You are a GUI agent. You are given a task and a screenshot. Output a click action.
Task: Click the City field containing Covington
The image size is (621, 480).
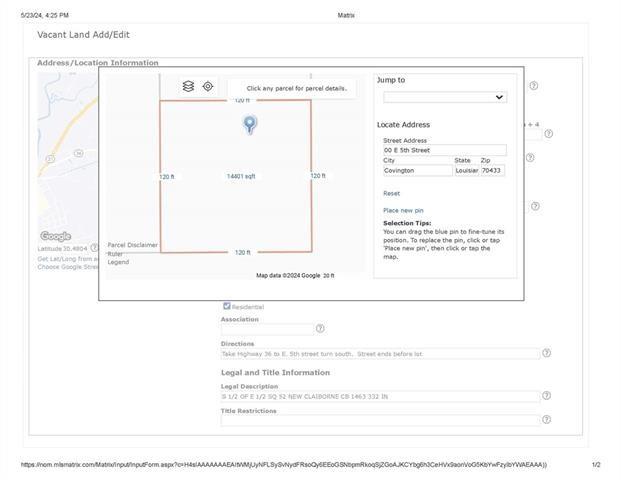pyautogui.click(x=417, y=171)
